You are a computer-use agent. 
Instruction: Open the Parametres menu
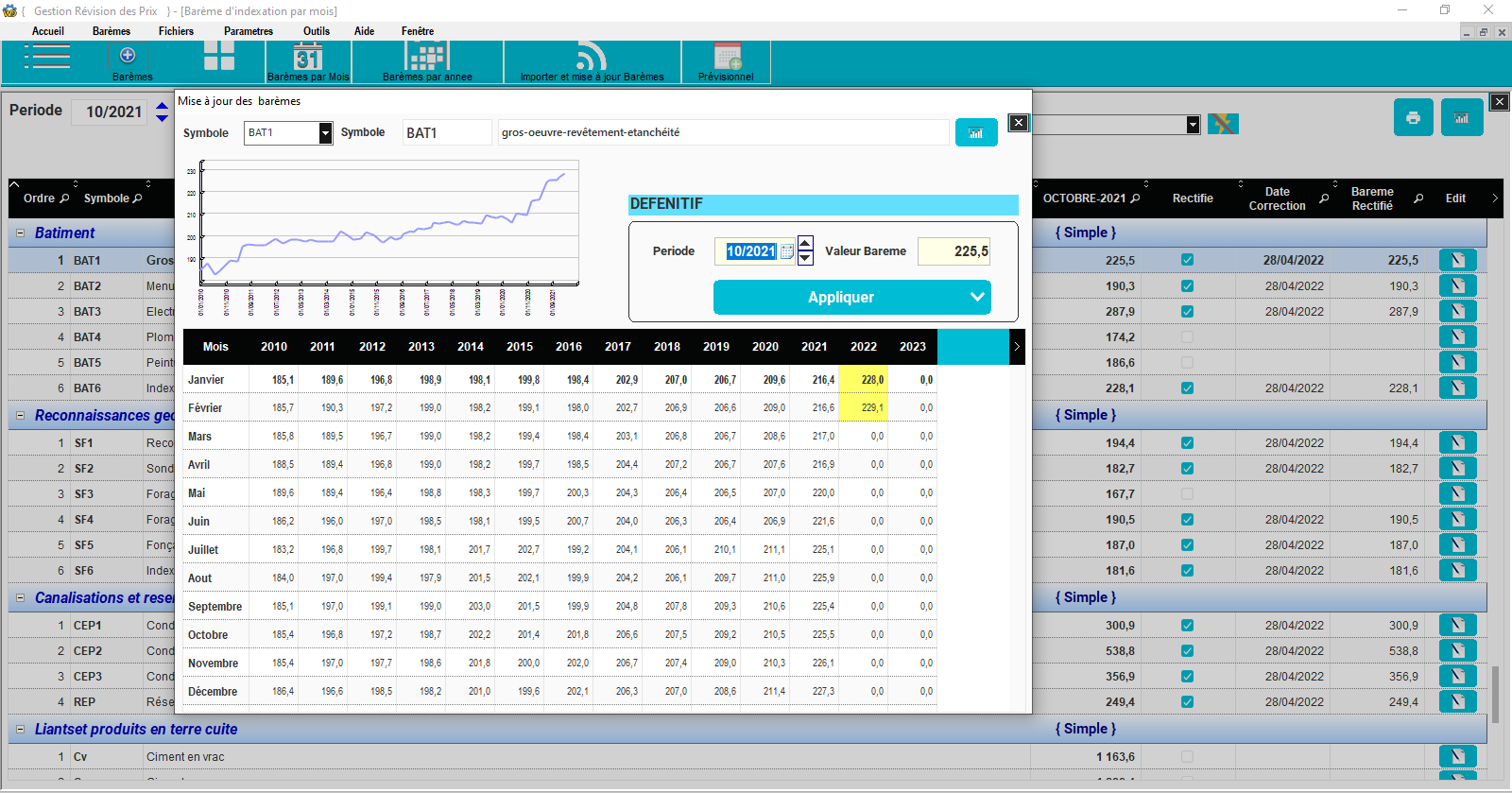248,31
